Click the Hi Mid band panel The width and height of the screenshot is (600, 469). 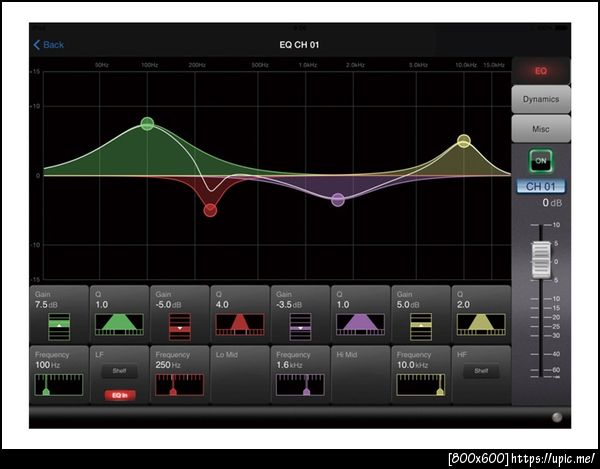(360, 375)
